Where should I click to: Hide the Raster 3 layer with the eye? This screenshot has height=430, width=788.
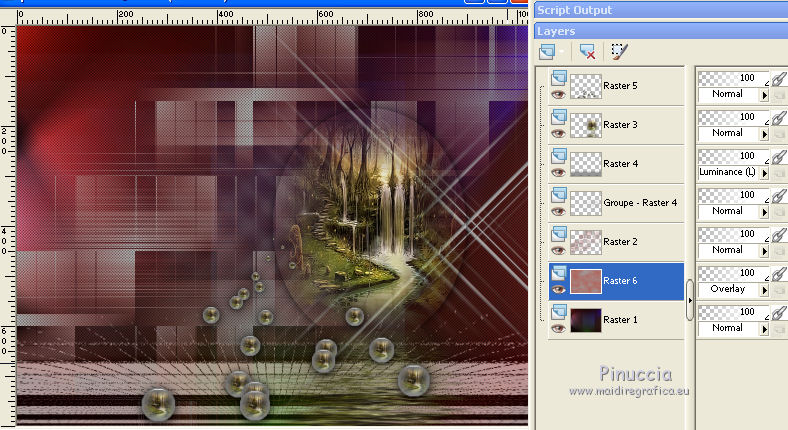click(558, 134)
